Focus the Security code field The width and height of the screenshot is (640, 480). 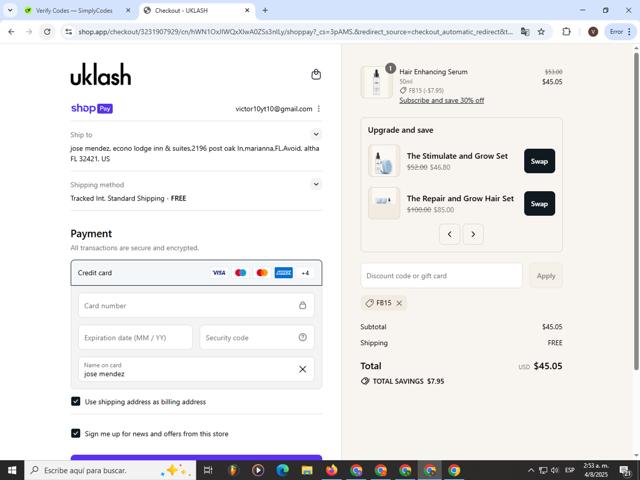click(257, 338)
